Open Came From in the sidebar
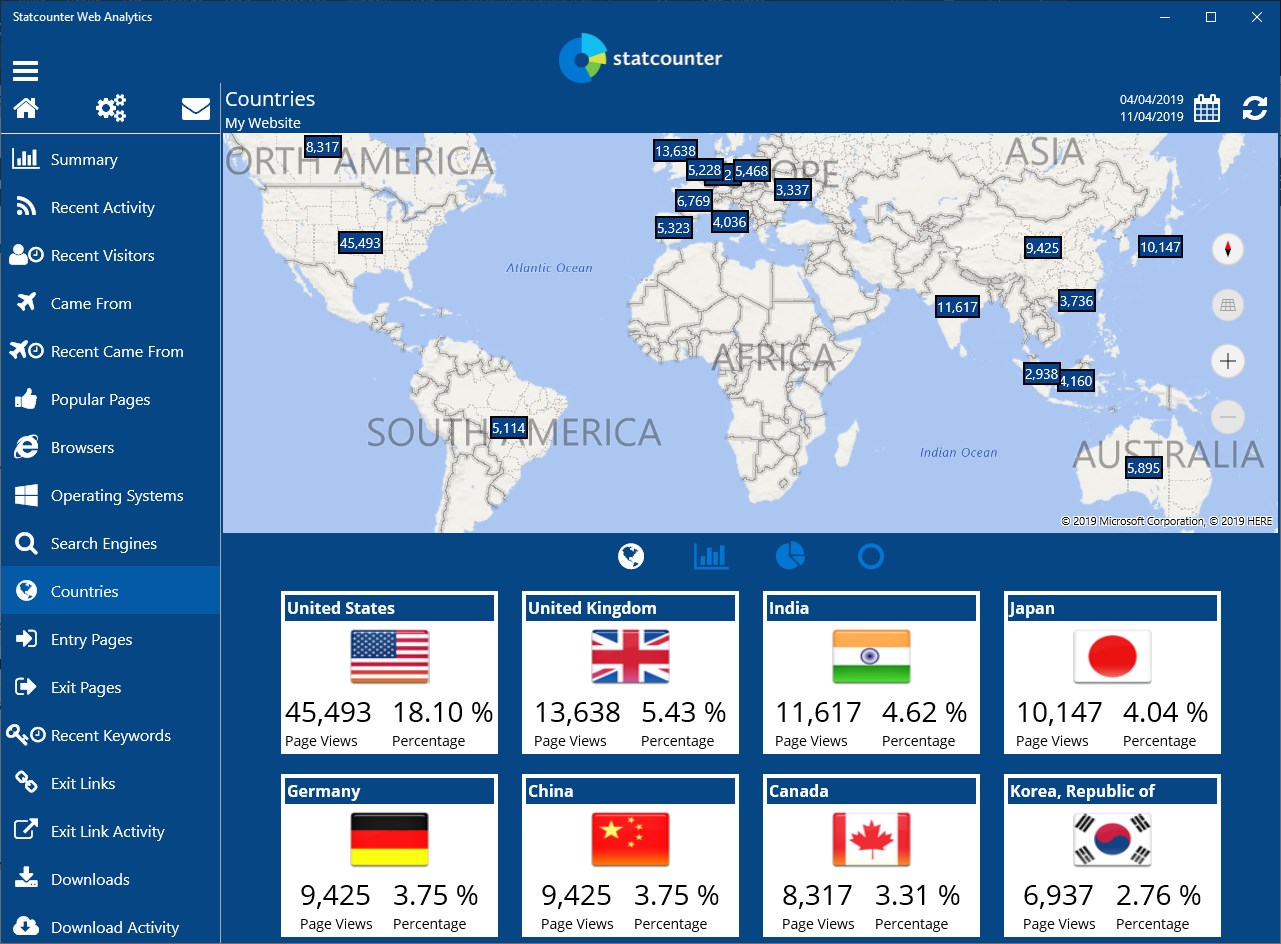This screenshot has height=944, width=1281. click(110, 303)
